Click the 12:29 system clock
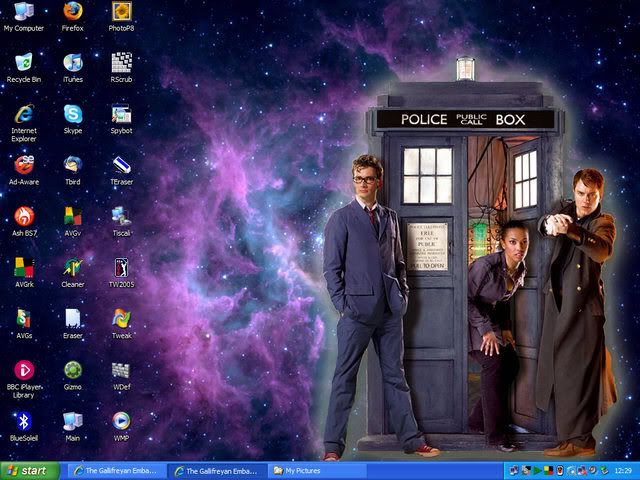 click(x=623, y=471)
